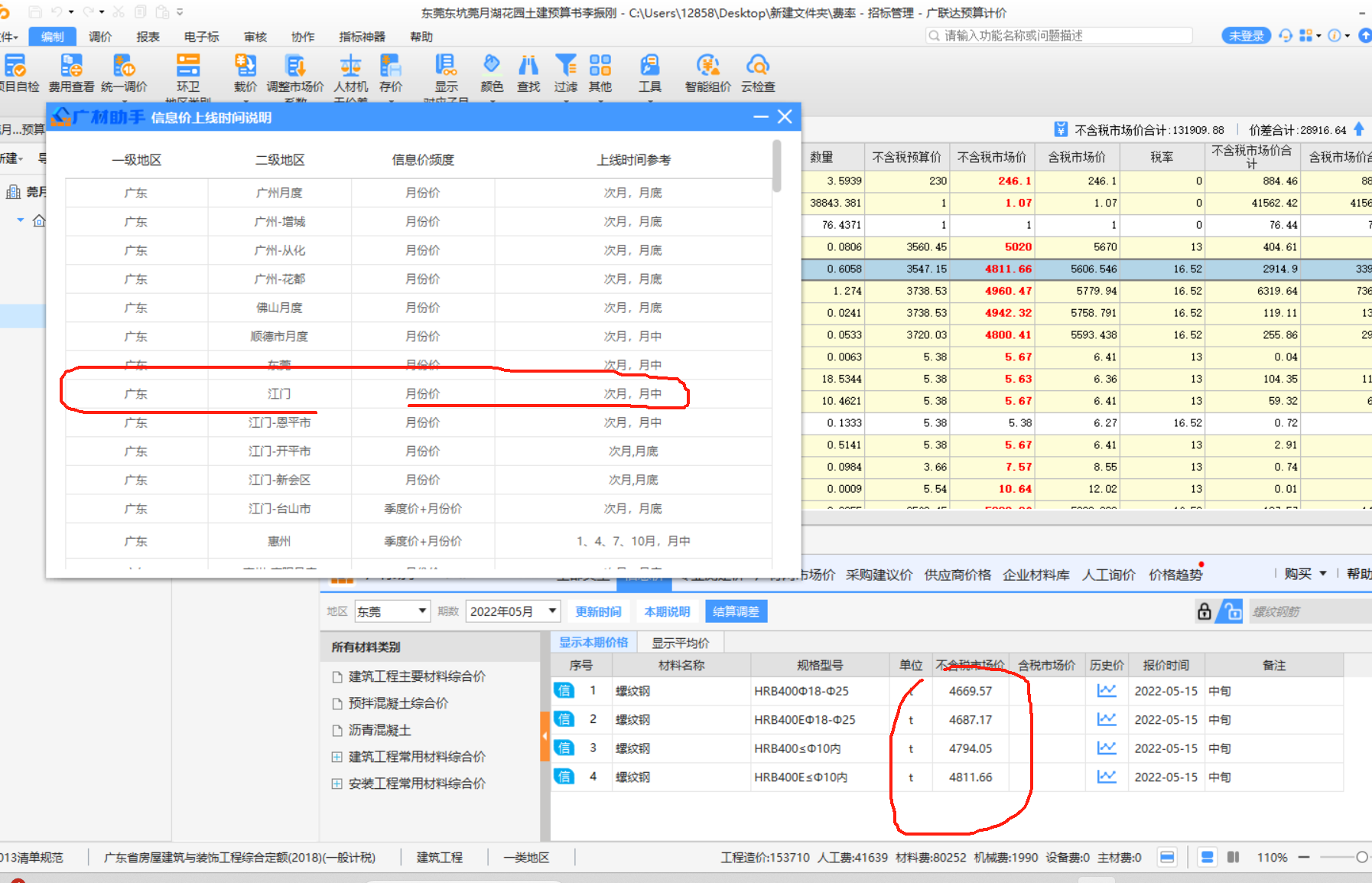Image resolution: width=1372 pixels, height=883 pixels.
Task: Open the 供应商价格 tab link
Action: tap(957, 575)
